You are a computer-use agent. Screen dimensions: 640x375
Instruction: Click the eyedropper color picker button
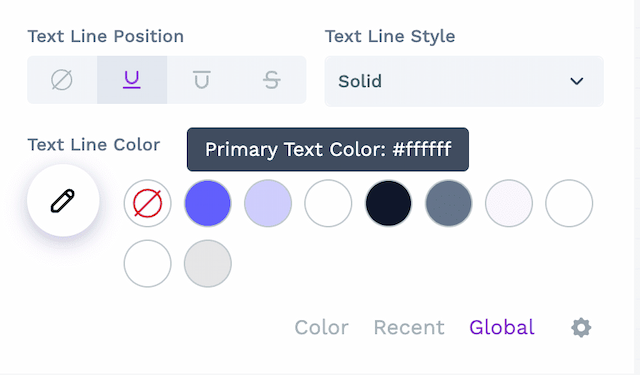coord(63,200)
